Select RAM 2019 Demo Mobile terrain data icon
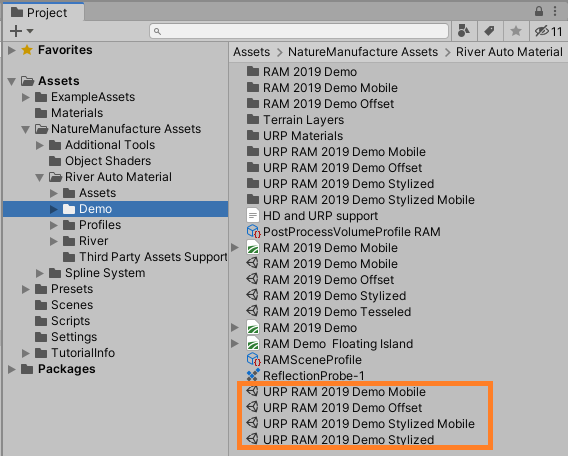This screenshot has width=568, height=456. 253,247
